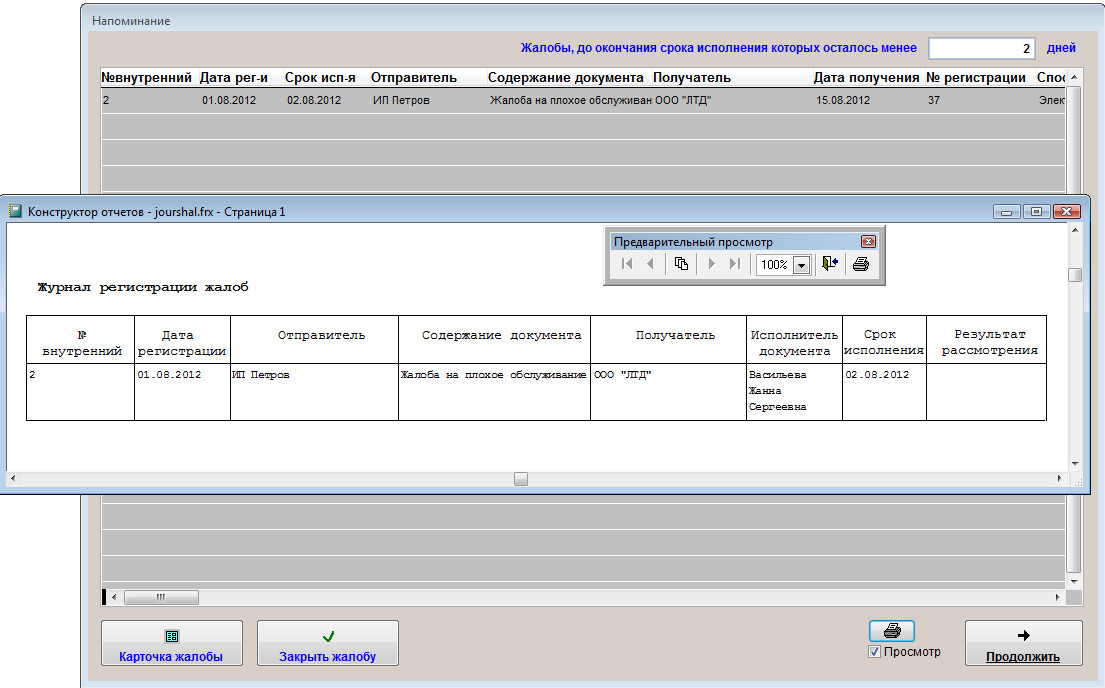Jump to last page in preview toolbar
This screenshot has height=688, width=1105.
(735, 264)
